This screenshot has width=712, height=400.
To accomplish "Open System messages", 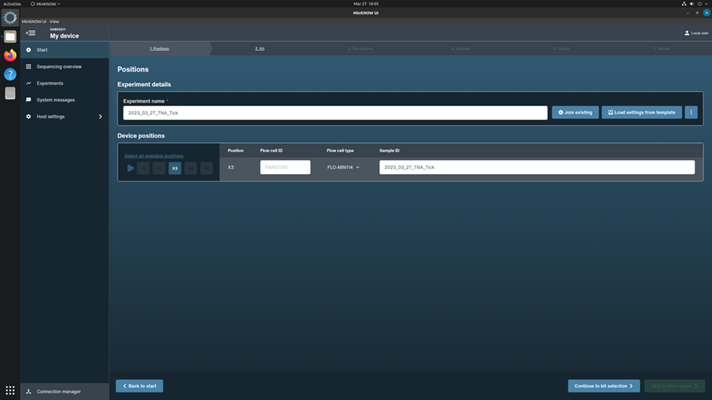I will pos(57,100).
